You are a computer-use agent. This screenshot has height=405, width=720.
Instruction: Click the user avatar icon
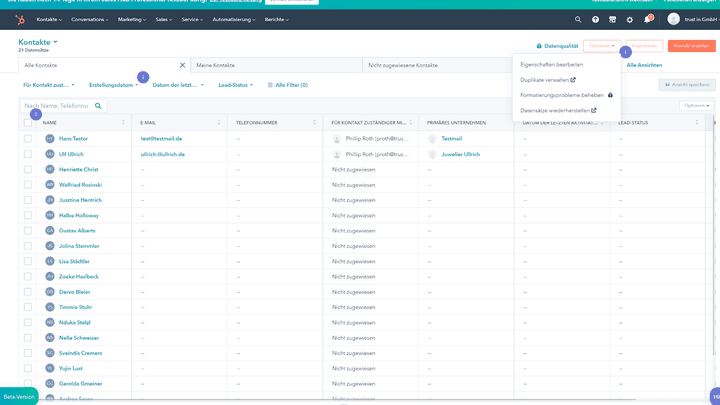click(x=673, y=19)
